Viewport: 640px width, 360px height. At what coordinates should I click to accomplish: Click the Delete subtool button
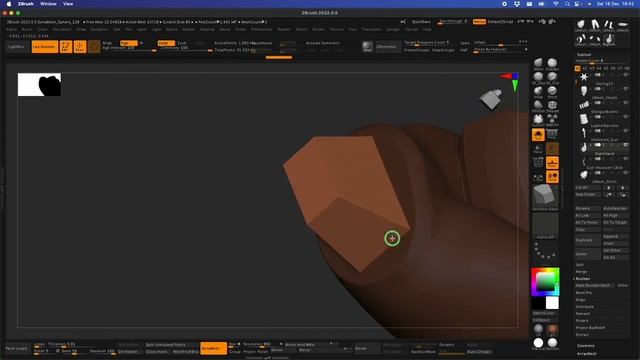pos(587,254)
